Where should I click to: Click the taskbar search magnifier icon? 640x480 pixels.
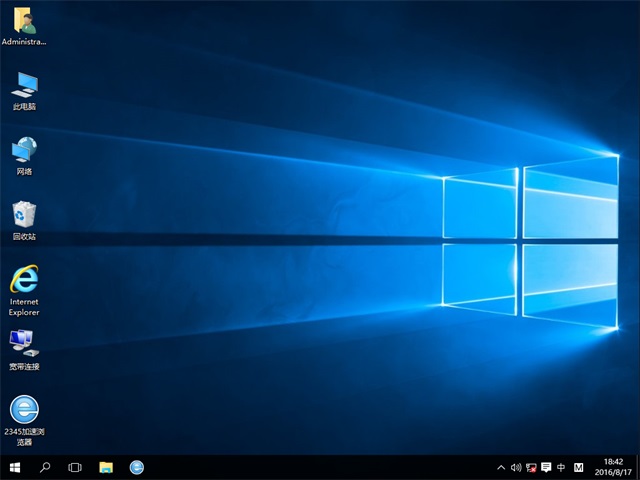pos(45,467)
